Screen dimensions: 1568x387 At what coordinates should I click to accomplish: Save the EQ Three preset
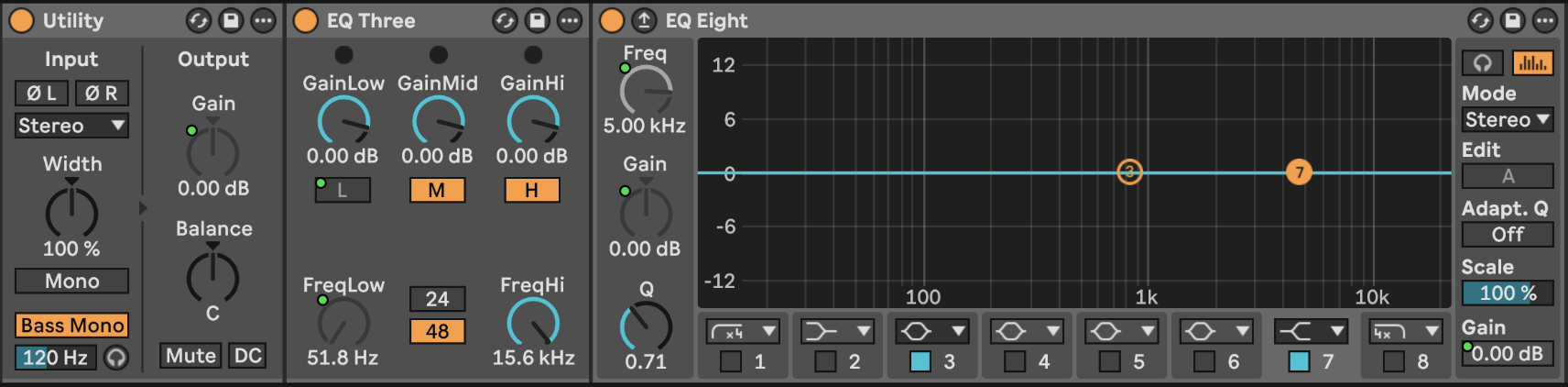[538, 20]
